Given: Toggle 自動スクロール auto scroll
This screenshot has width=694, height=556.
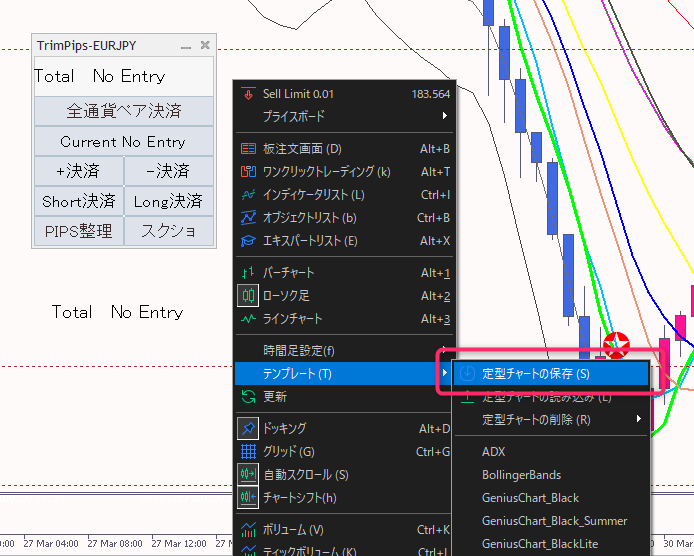Looking at the screenshot, I should [248, 475].
